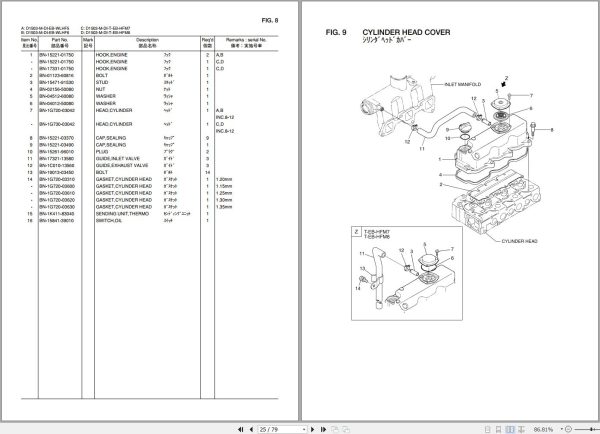Click the page number field showing 25 / 79
Image resolution: width=600 pixels, height=434 pixels.
click(x=280, y=429)
